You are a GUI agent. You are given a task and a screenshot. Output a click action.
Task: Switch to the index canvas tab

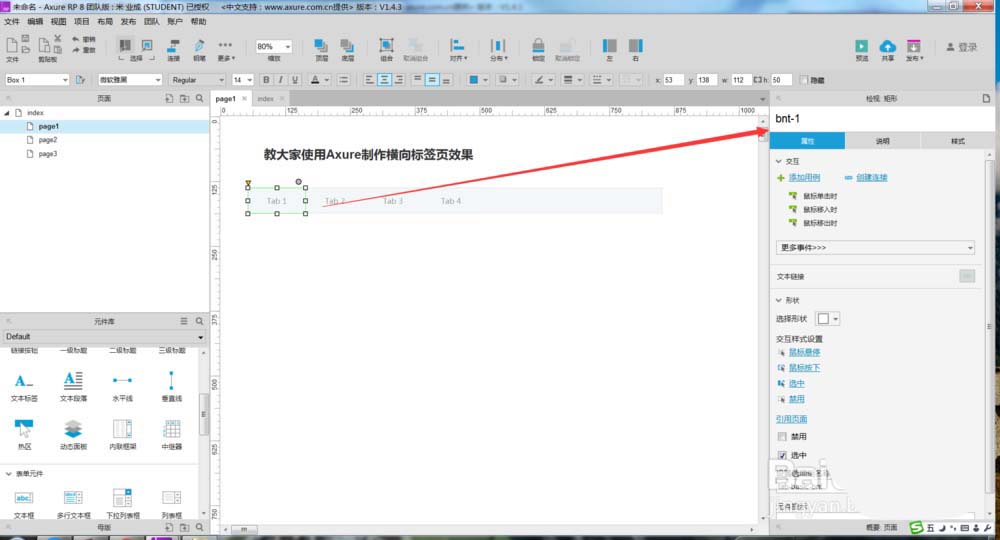click(266, 99)
